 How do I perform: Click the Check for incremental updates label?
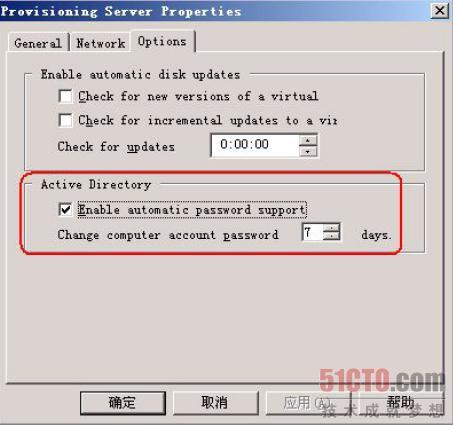[207, 120]
